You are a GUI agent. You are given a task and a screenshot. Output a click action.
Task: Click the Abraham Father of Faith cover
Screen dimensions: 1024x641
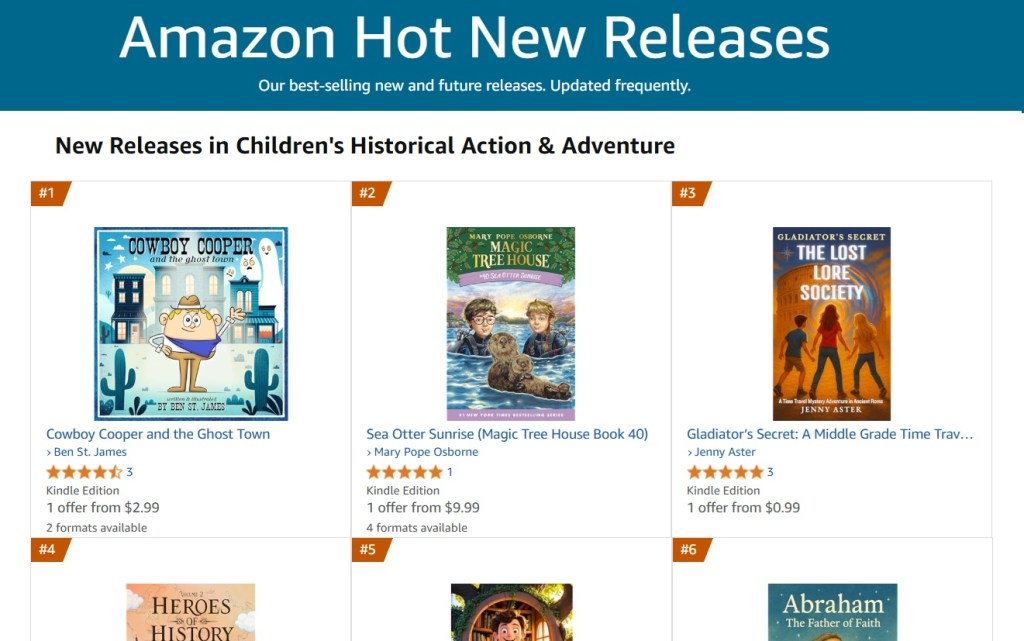pyautogui.click(x=832, y=612)
